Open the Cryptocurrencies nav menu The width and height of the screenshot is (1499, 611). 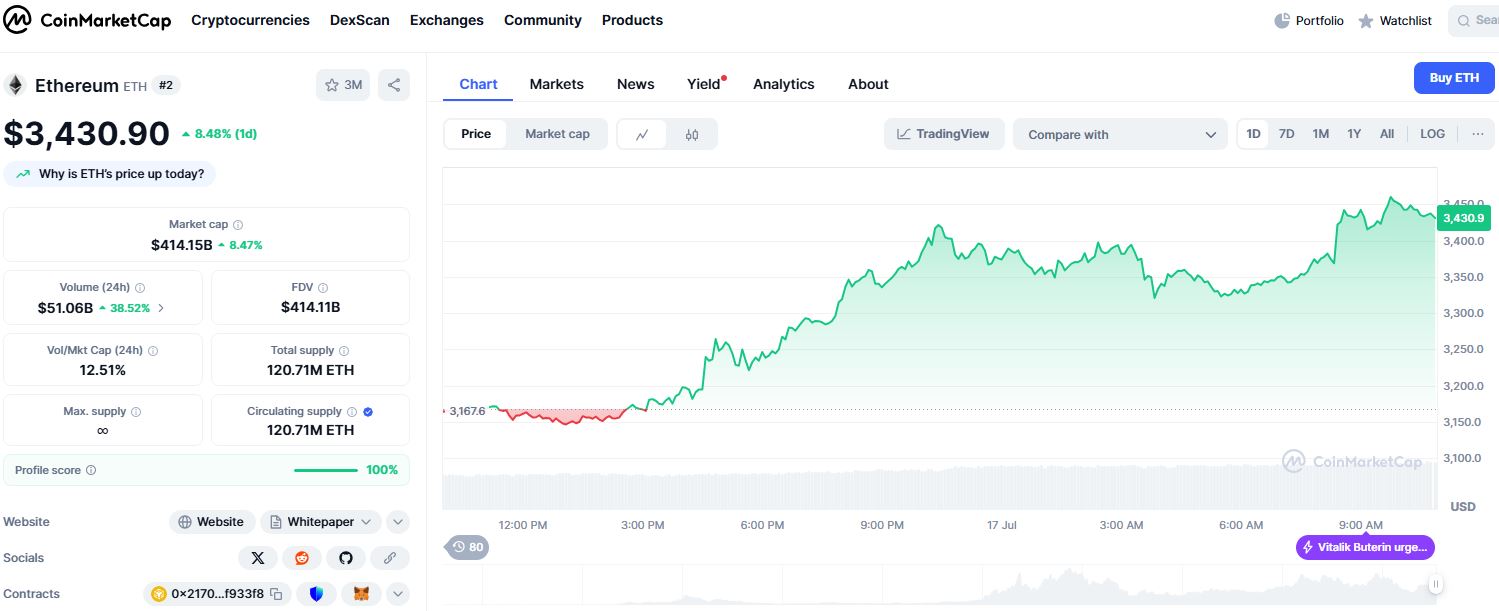pos(250,20)
